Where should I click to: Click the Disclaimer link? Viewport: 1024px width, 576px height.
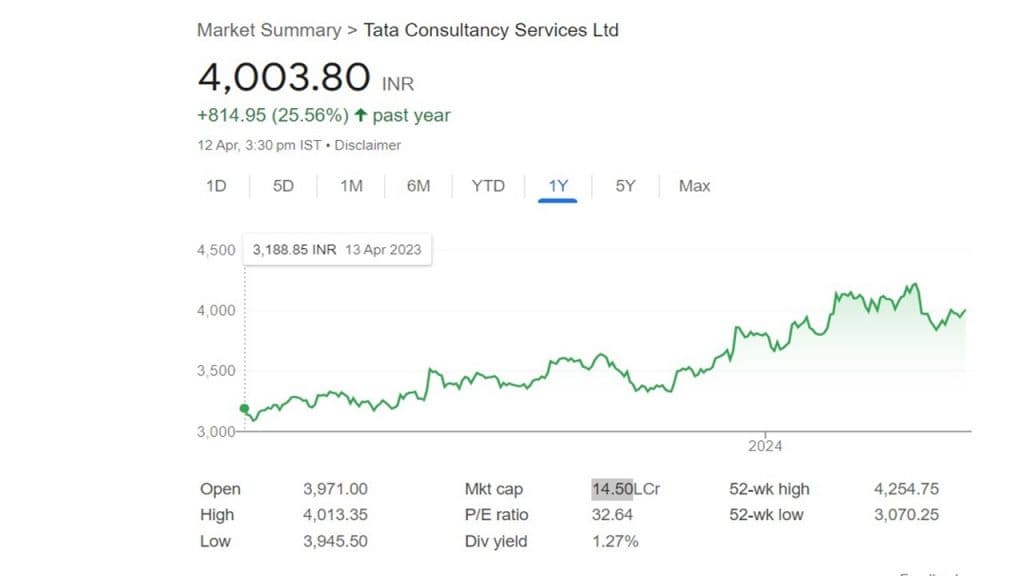pyautogui.click(x=367, y=145)
